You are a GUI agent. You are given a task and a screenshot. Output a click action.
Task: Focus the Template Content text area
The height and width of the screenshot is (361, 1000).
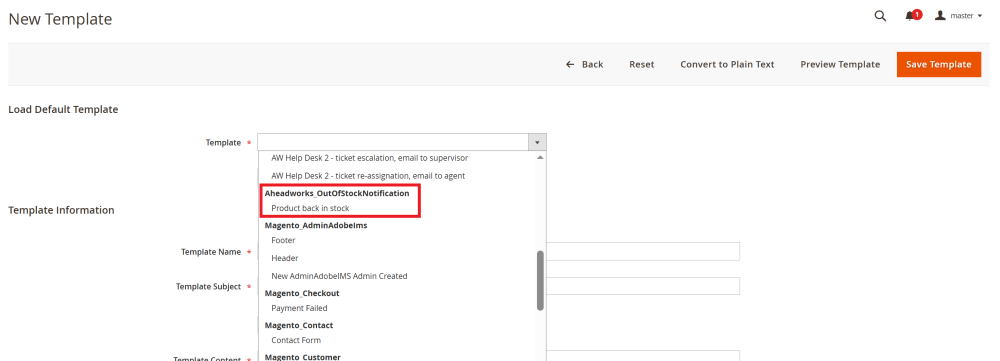coord(643,355)
